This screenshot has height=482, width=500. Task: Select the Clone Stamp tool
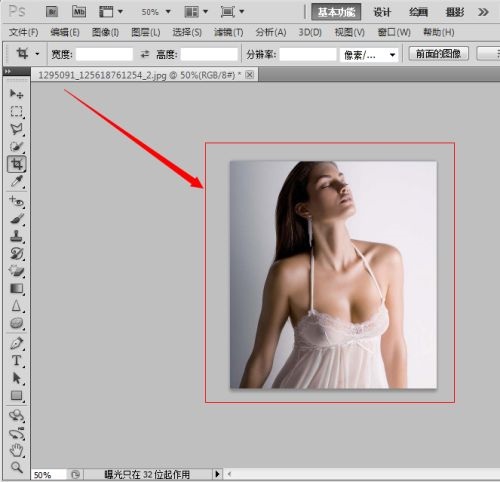pos(16,236)
